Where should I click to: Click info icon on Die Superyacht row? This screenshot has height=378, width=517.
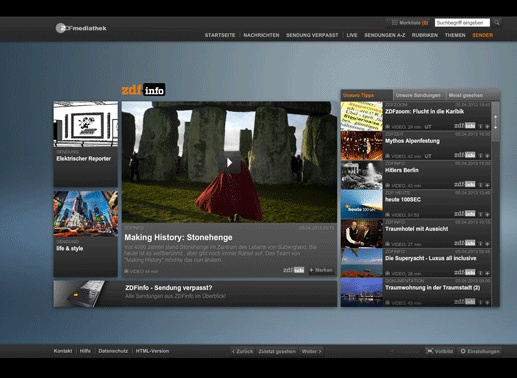[481, 273]
